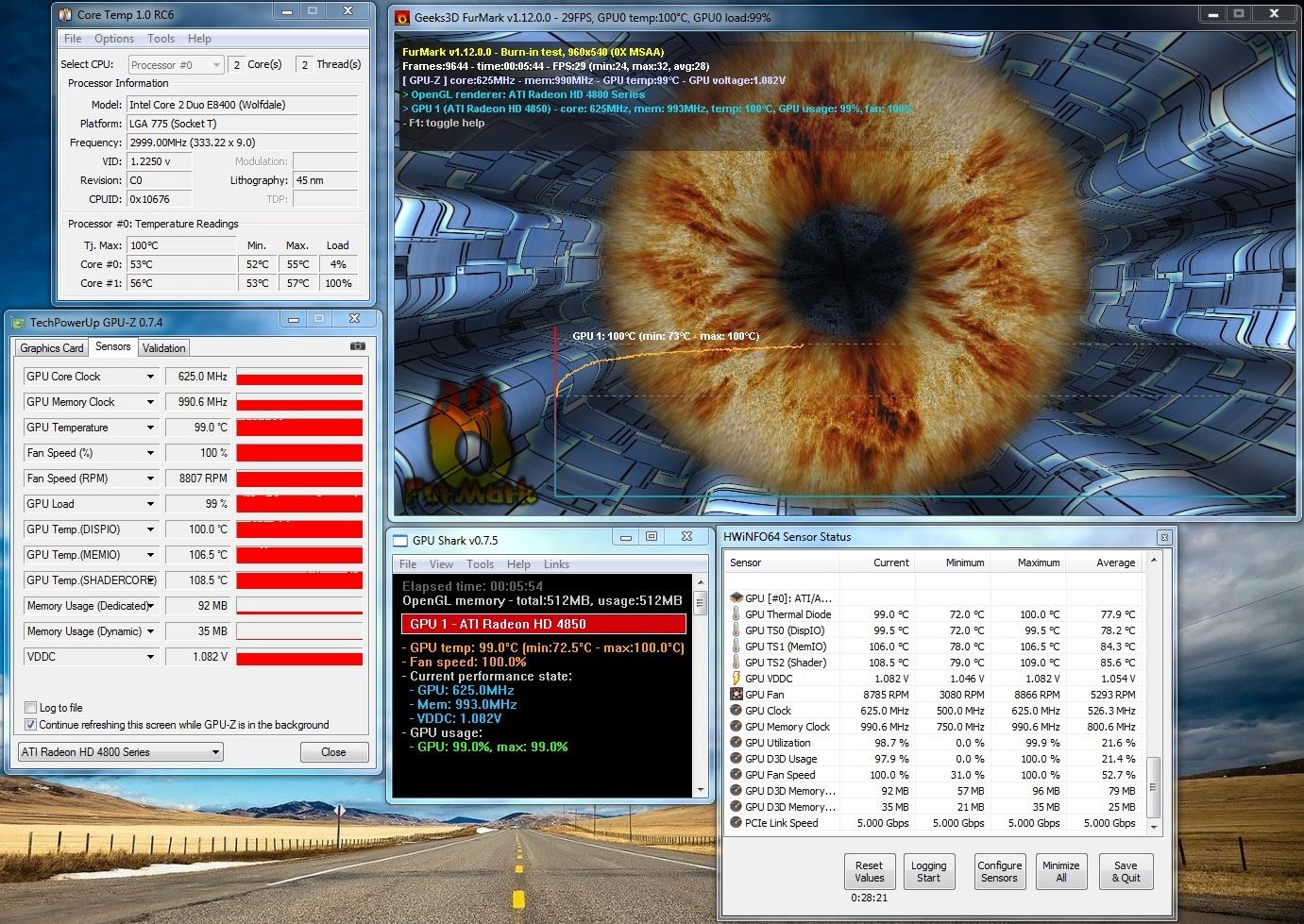Click the VDDC red history graph
The width and height of the screenshot is (1304, 924).
(x=299, y=657)
